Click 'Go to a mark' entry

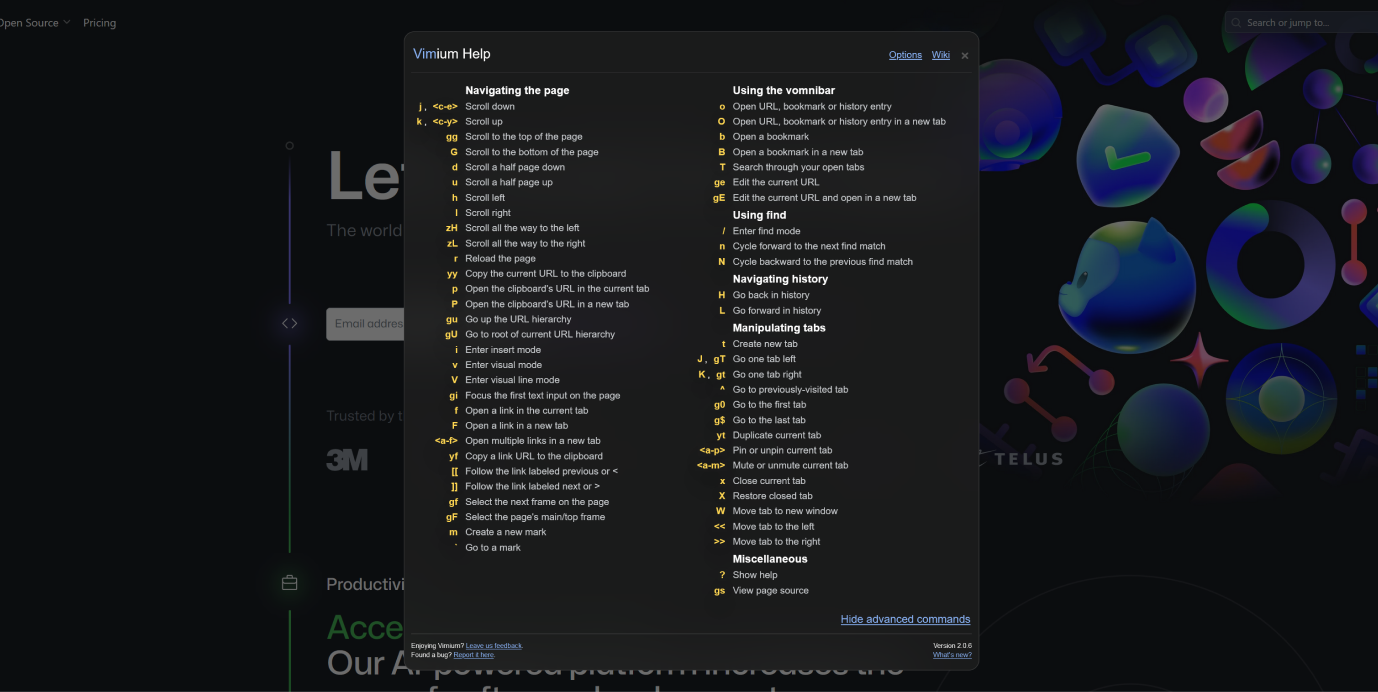point(493,548)
